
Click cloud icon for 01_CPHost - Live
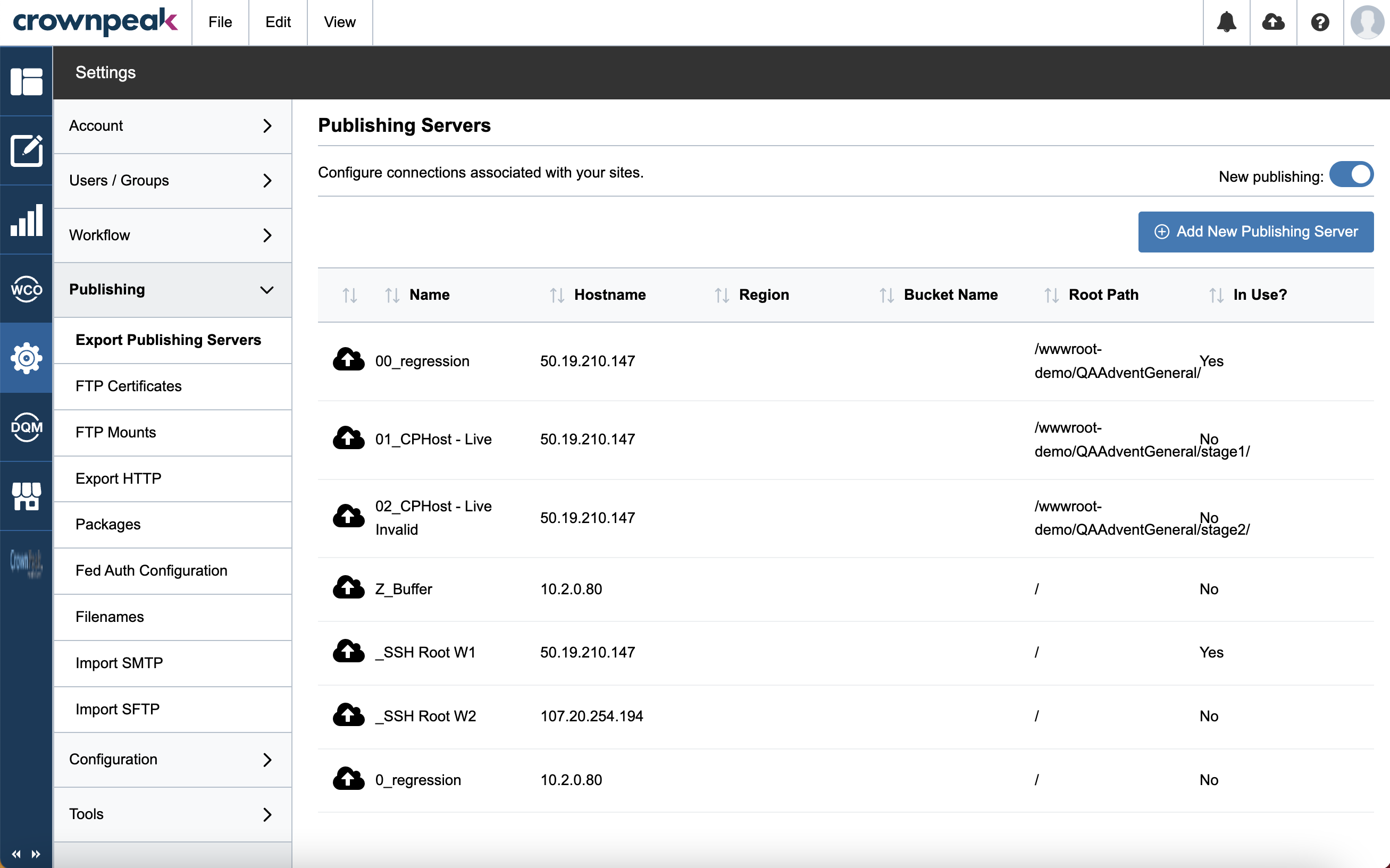(348, 439)
